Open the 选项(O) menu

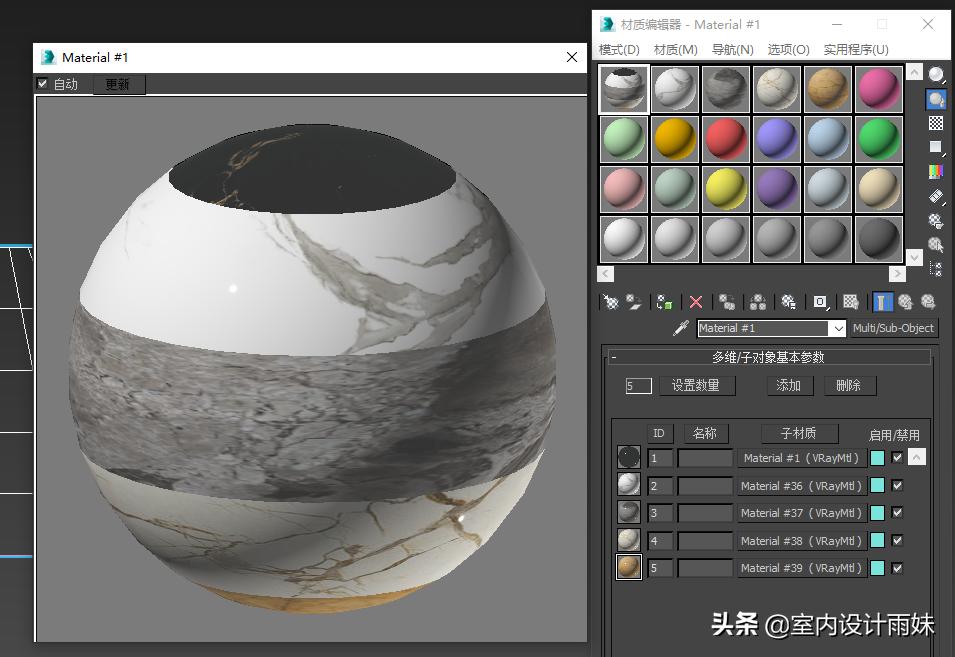click(789, 49)
